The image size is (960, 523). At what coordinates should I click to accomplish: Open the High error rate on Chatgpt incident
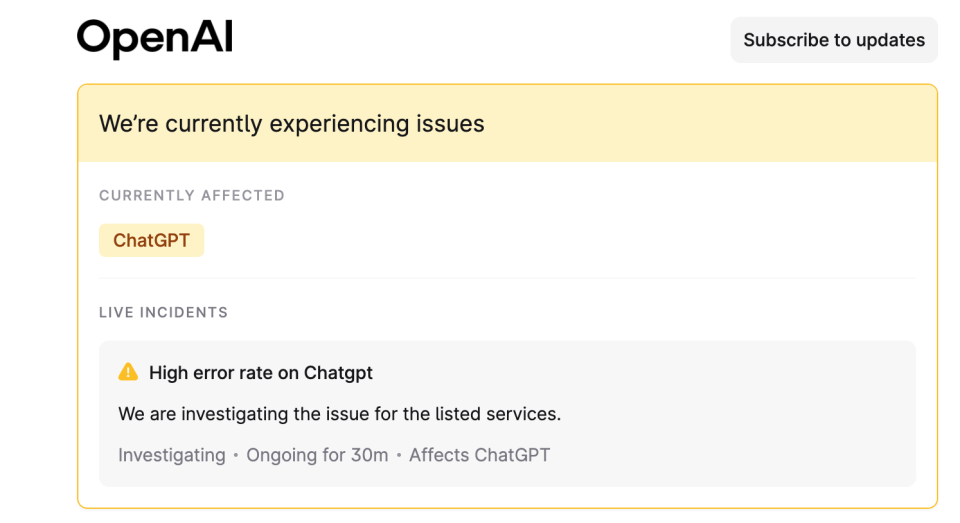[x=261, y=372]
